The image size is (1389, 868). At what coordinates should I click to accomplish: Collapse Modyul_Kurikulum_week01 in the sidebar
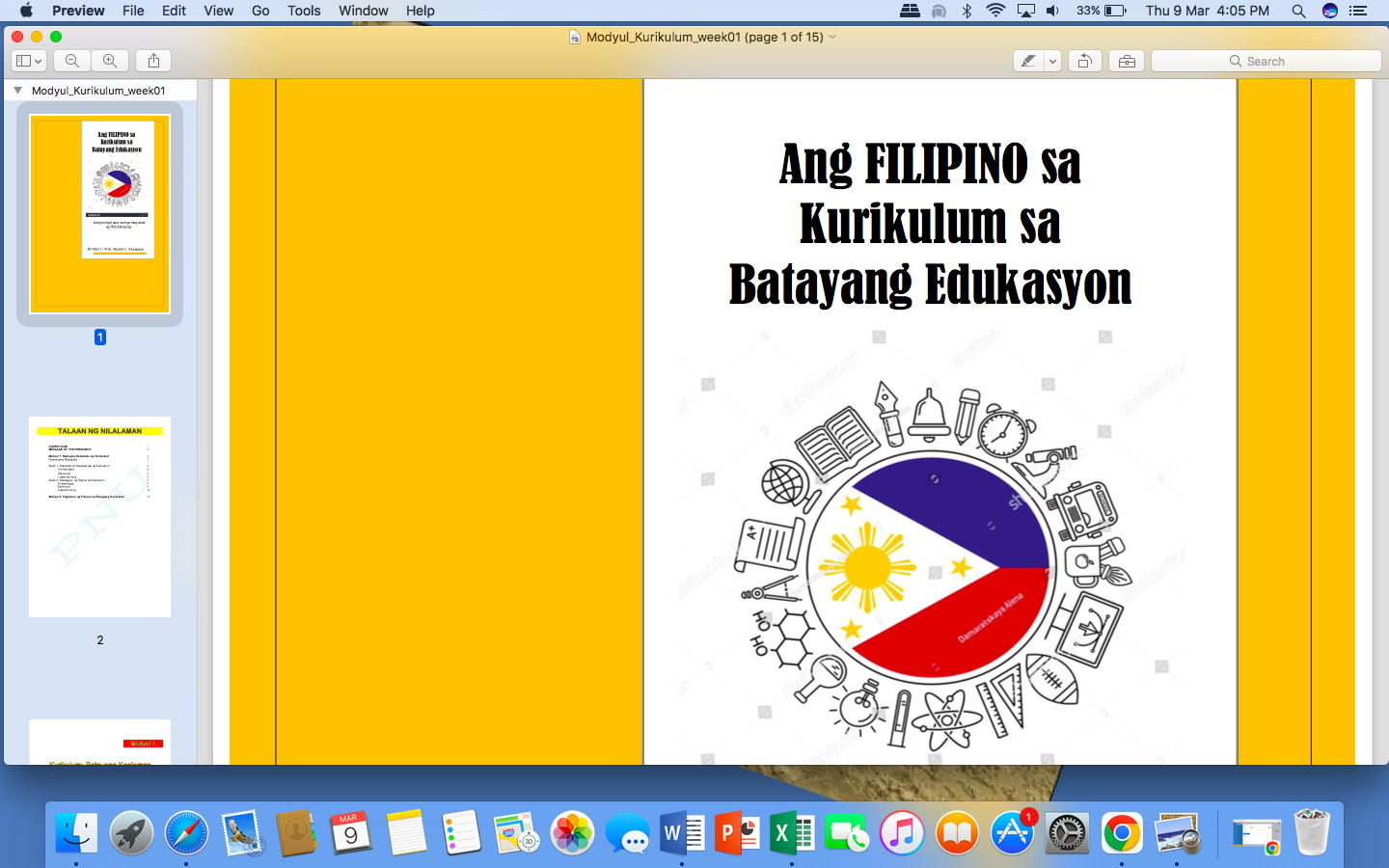tap(16, 90)
